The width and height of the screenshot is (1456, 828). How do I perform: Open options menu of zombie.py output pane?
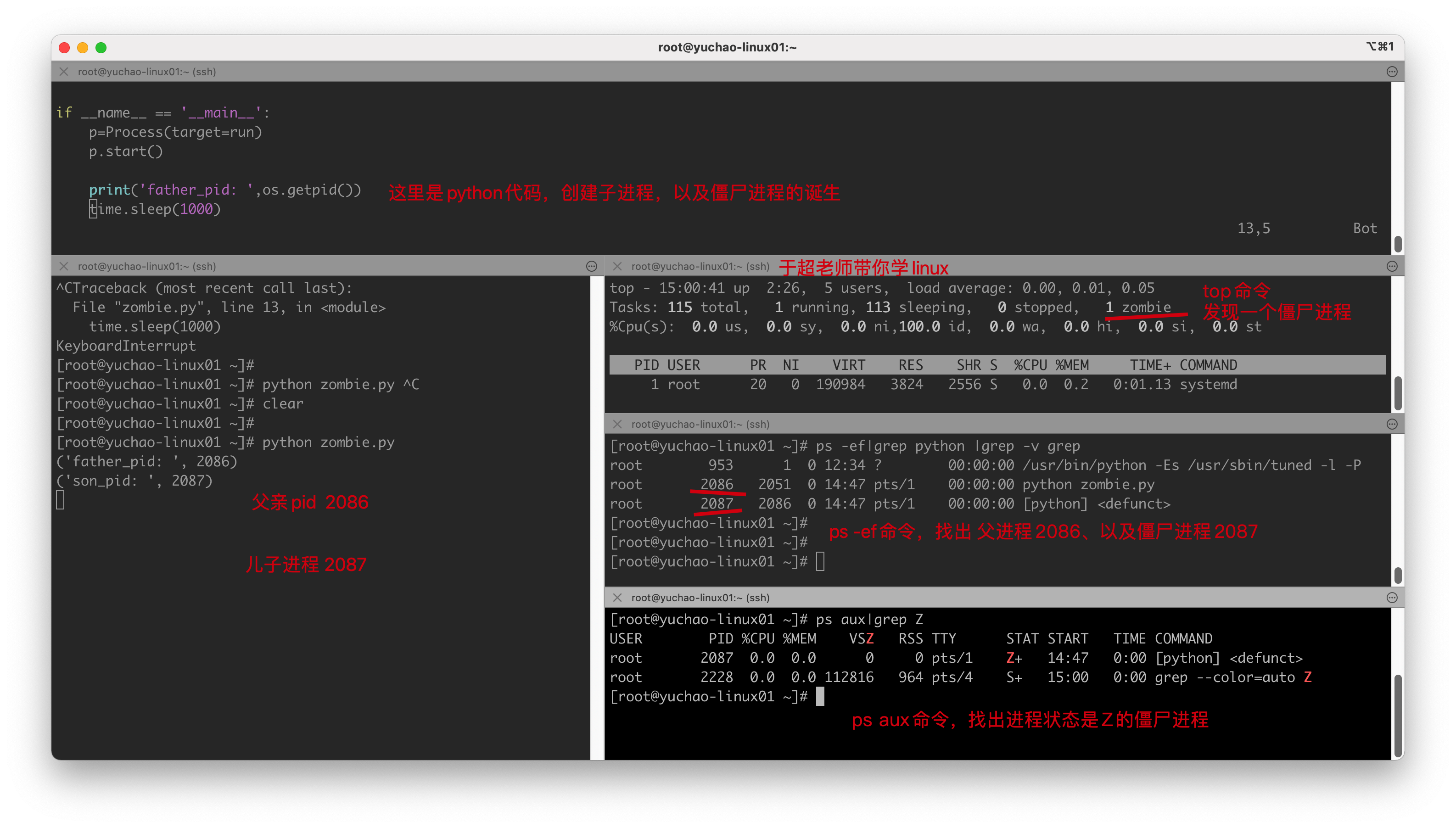point(592,266)
